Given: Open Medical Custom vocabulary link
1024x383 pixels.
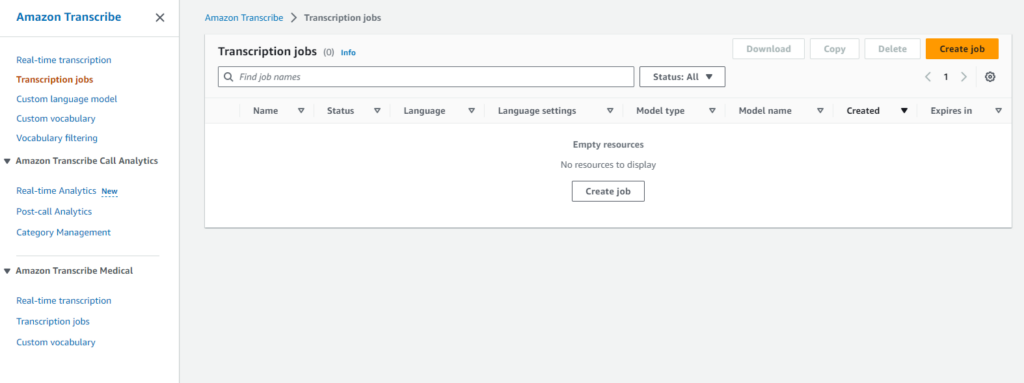Looking at the screenshot, I should point(56,342).
